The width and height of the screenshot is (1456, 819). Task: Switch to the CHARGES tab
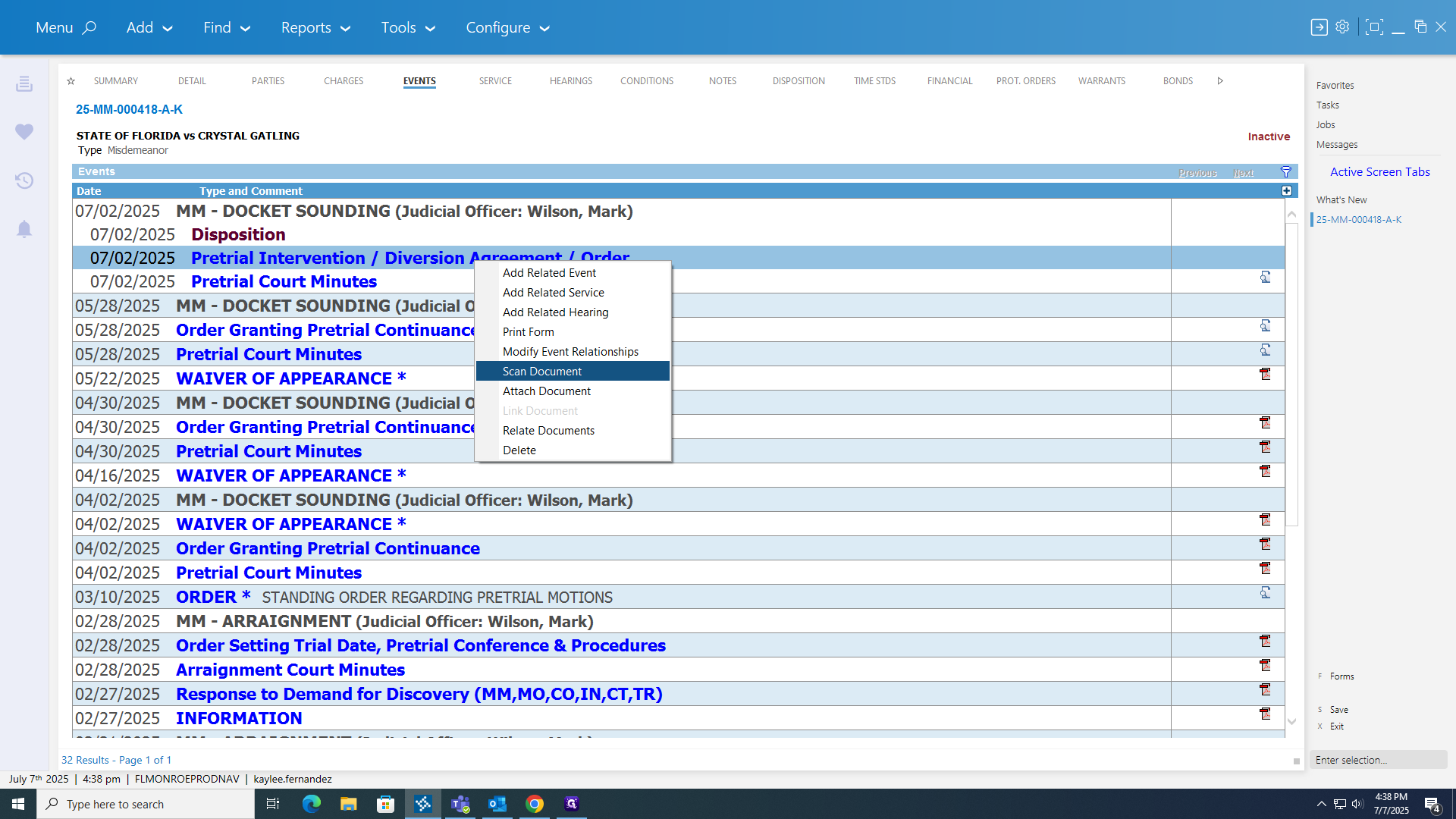(x=344, y=81)
